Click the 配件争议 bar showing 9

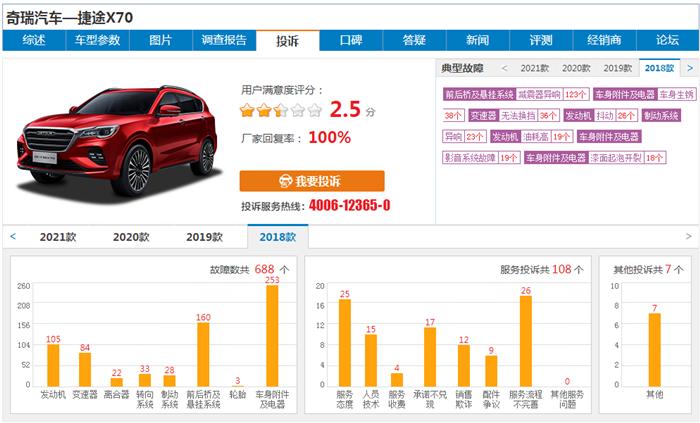point(491,371)
